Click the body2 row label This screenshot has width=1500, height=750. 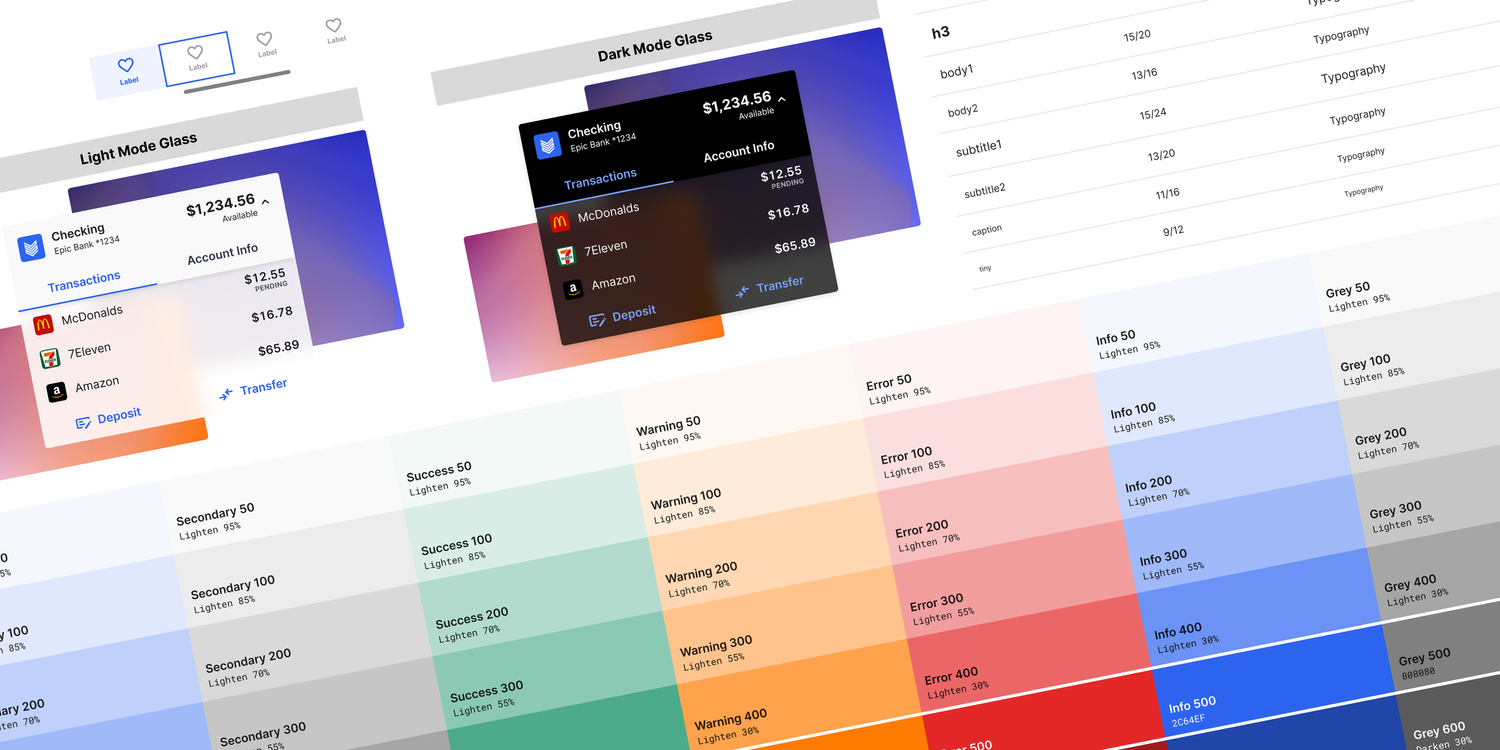[963, 110]
